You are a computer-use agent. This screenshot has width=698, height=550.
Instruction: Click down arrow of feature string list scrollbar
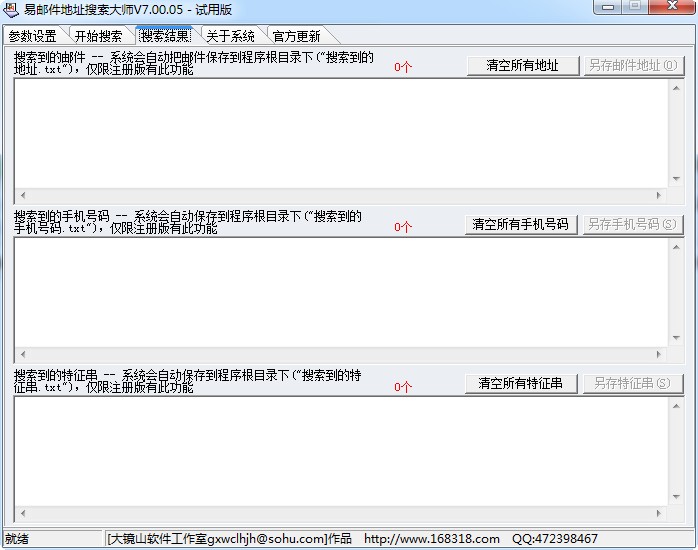[676, 497]
